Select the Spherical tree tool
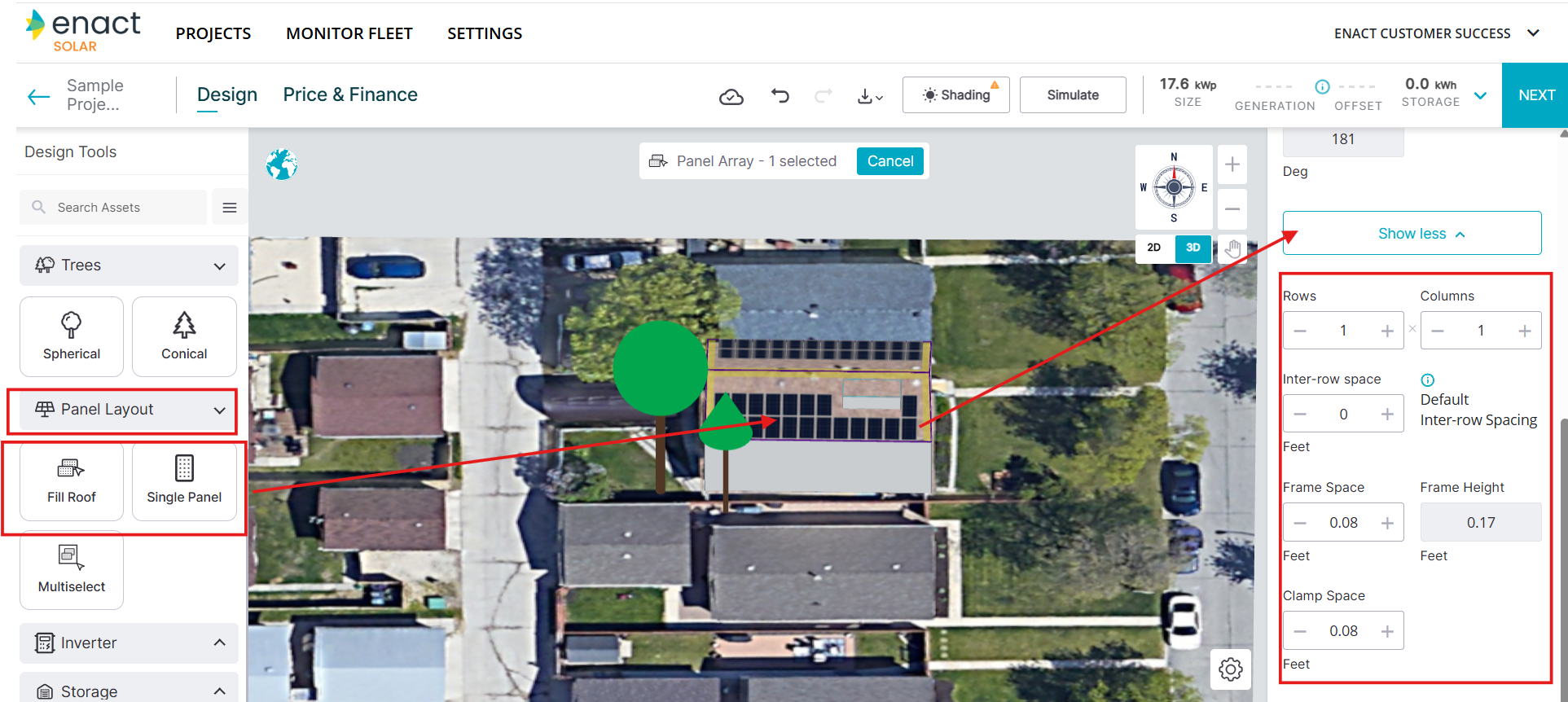The image size is (1568, 702). pyautogui.click(x=72, y=336)
